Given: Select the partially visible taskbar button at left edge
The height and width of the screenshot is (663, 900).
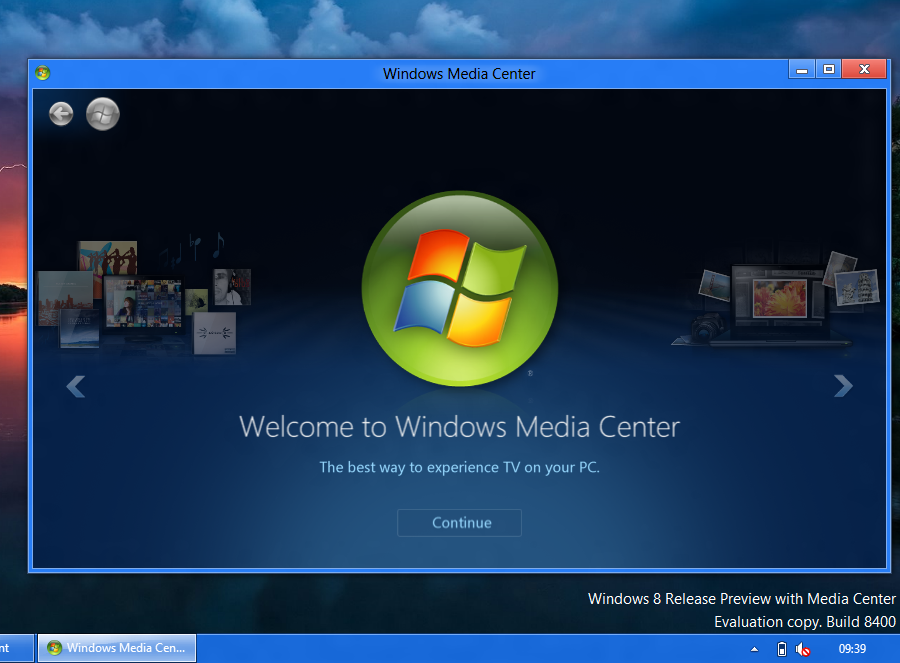Looking at the screenshot, I should (16, 648).
